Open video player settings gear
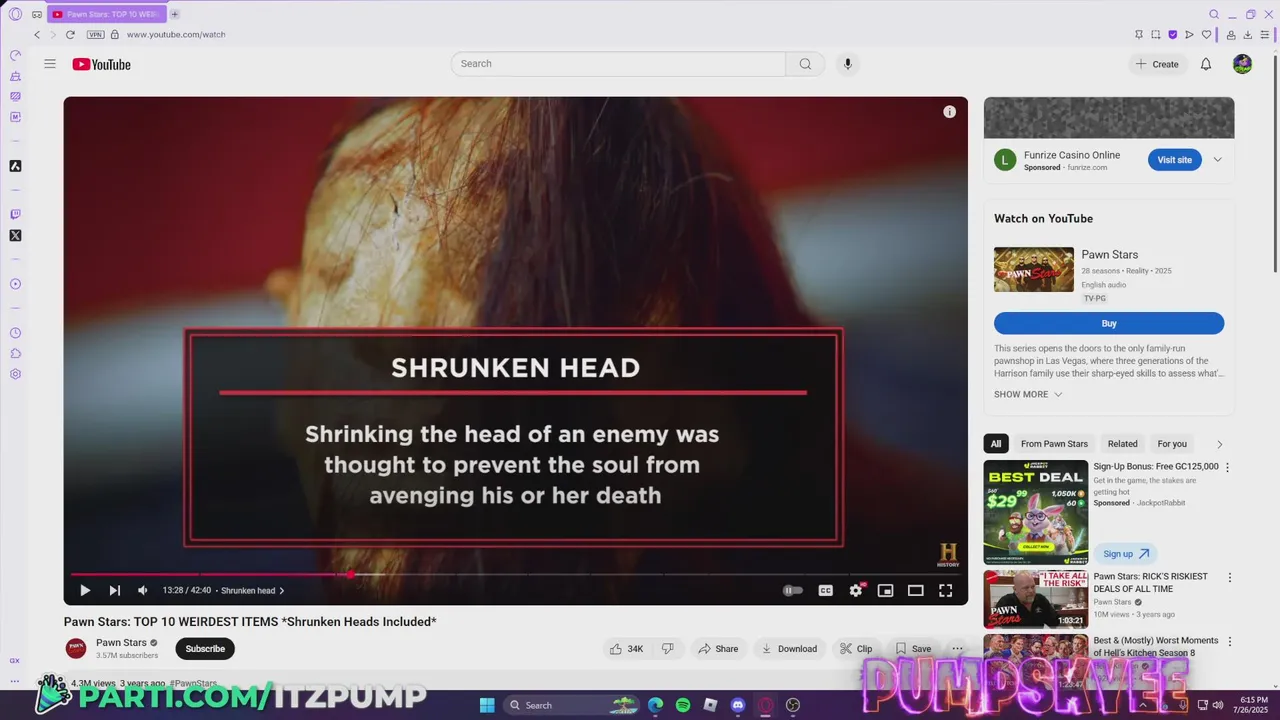 [855, 590]
